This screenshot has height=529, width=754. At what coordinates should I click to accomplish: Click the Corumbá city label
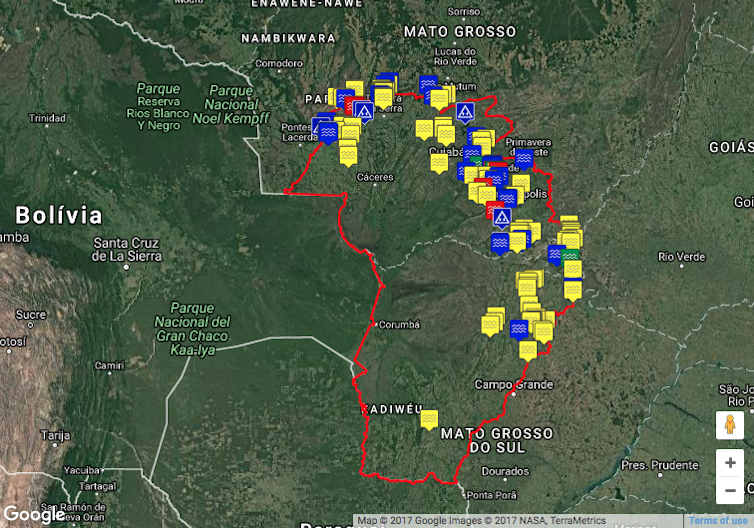[x=399, y=325]
